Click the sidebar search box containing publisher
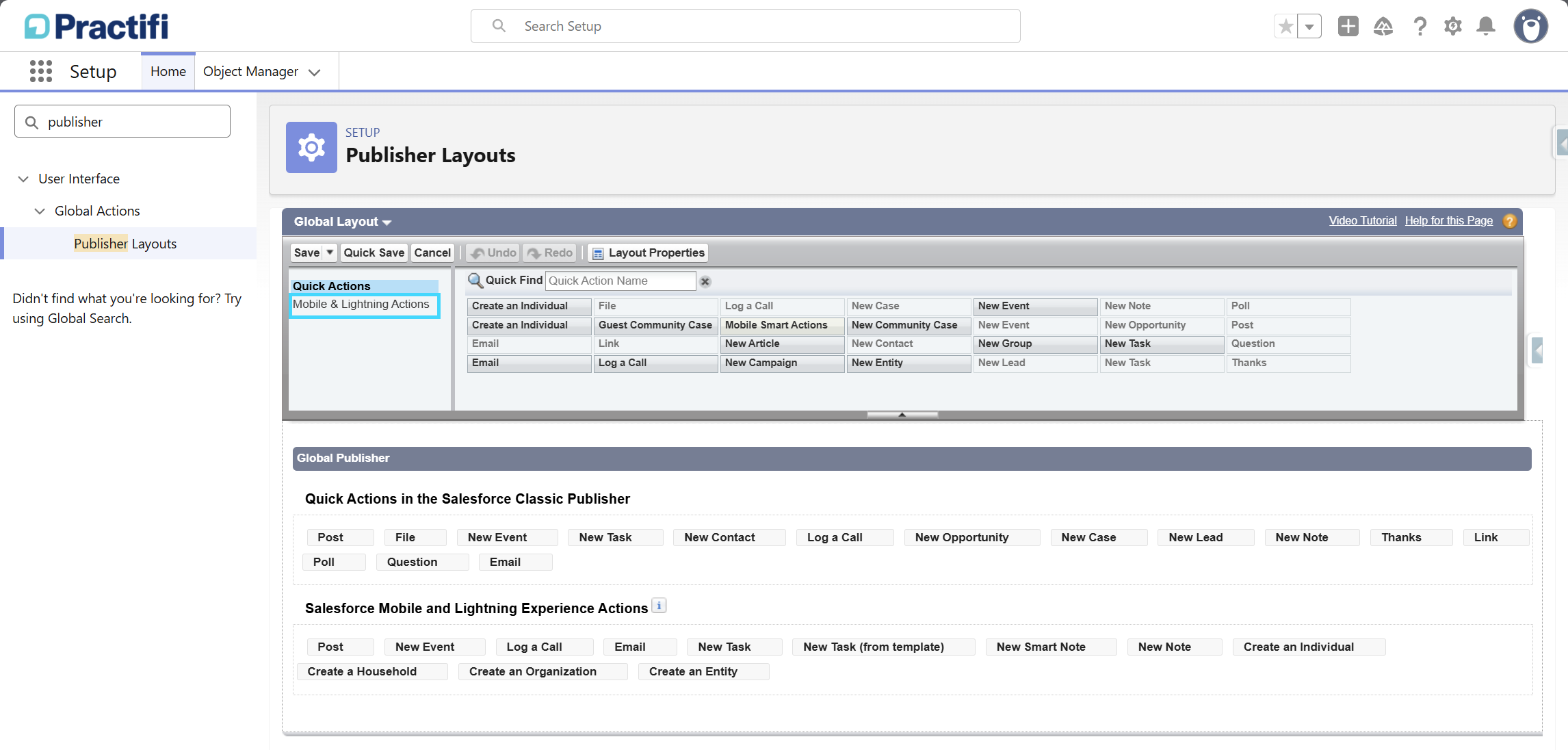This screenshot has width=1568, height=750. click(122, 122)
